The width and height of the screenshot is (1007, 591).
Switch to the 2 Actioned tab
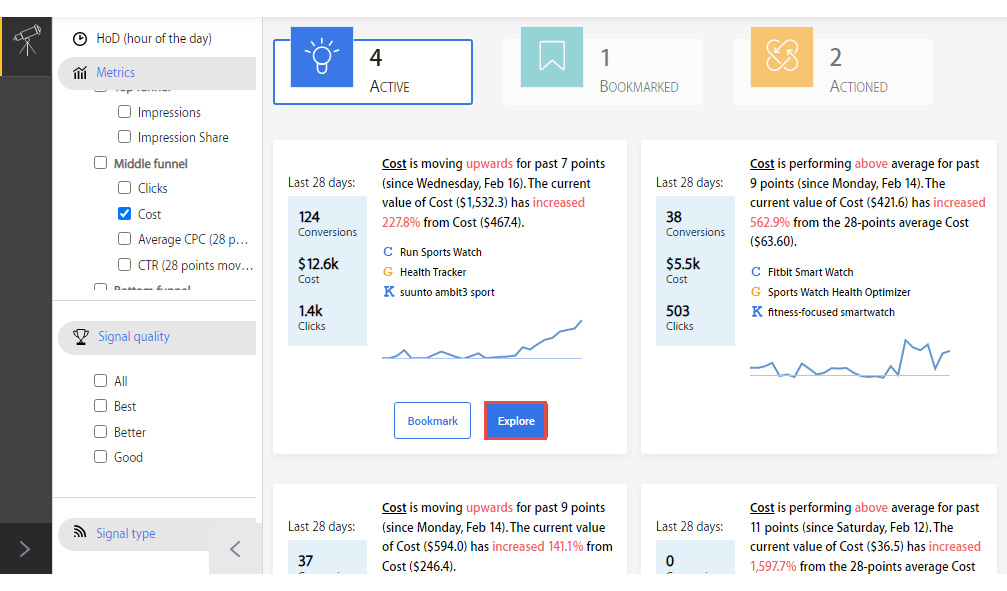click(x=833, y=71)
